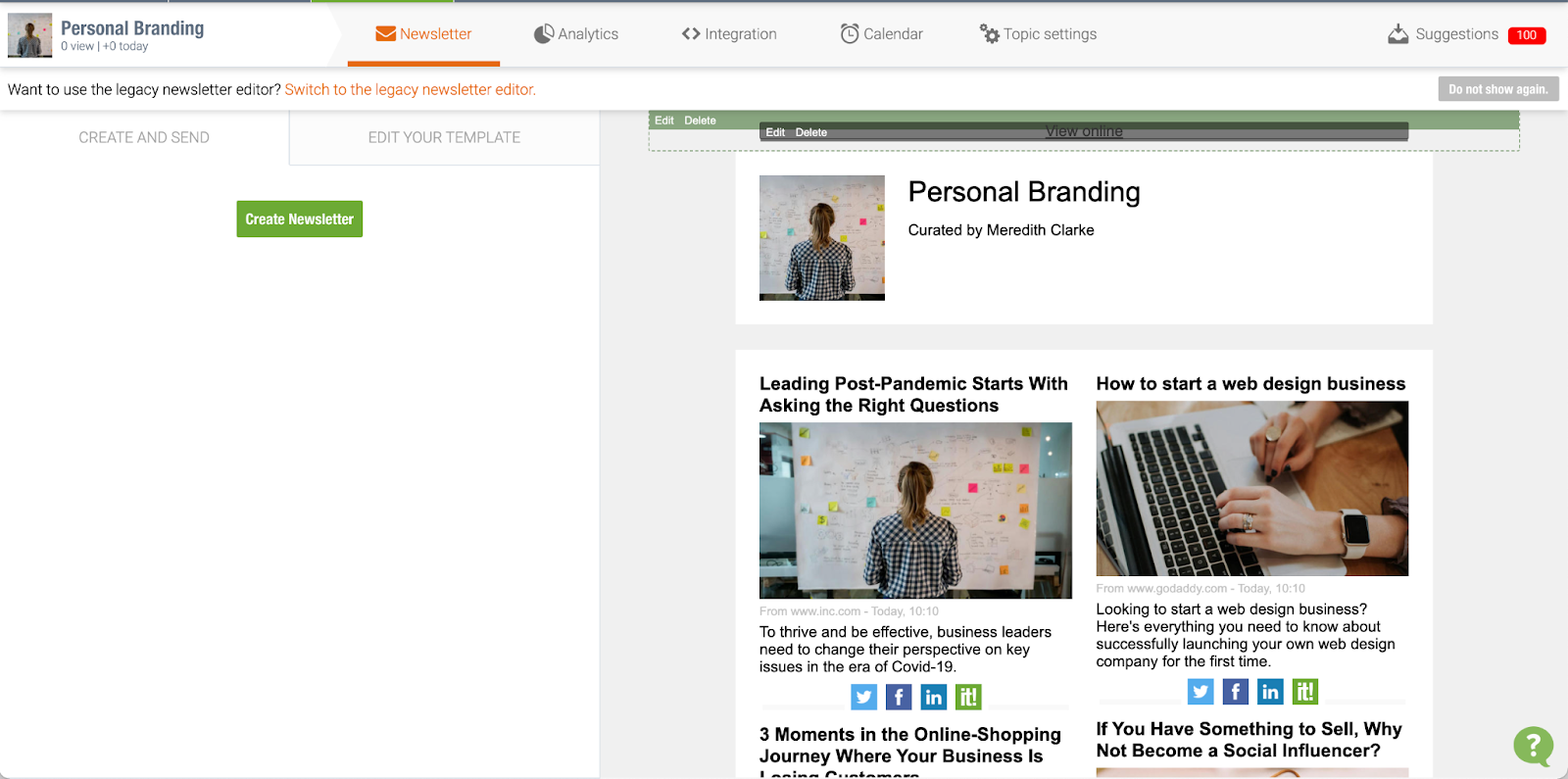Click the web design article summary text
This screenshot has height=779, width=1568.
tap(1245, 635)
